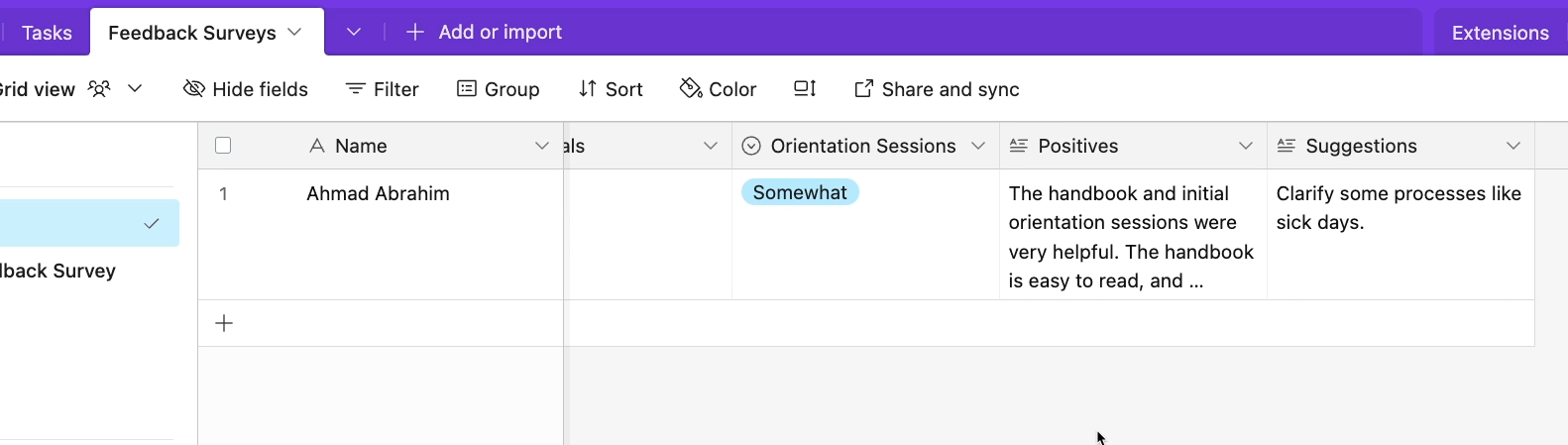This screenshot has height=445, width=1568.
Task: Click the Hide fields eye icon
Action: 194,89
